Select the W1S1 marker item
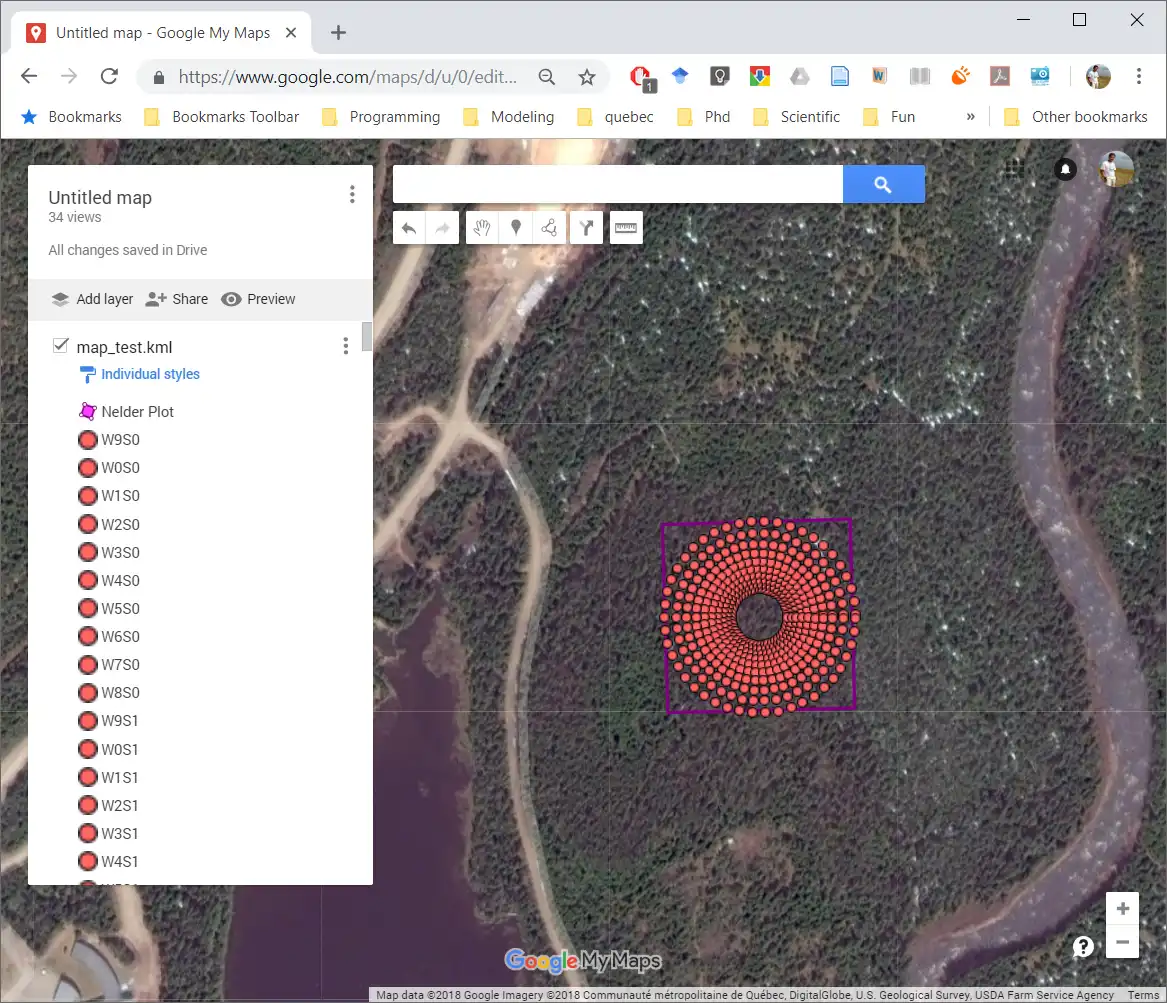This screenshot has width=1167, height=1003. pyautogui.click(x=109, y=778)
